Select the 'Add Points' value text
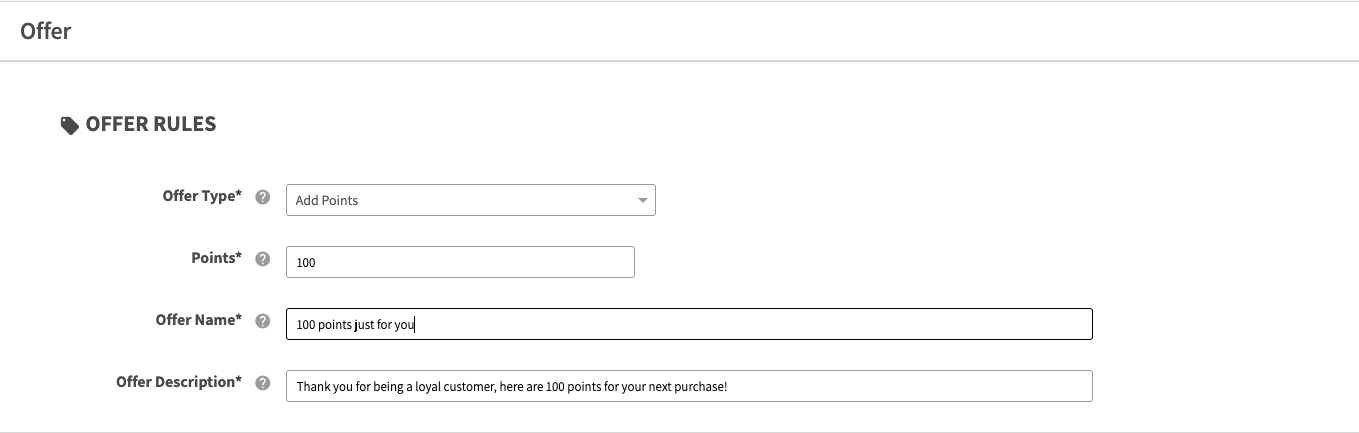Image resolution: width=1359 pixels, height=433 pixels. (x=327, y=201)
